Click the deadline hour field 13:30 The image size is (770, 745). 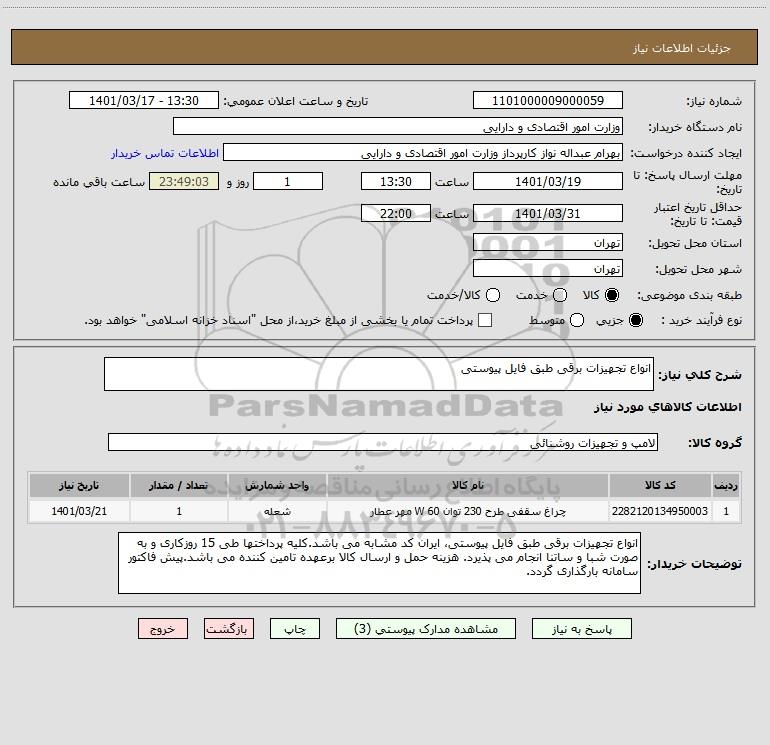[396, 181]
